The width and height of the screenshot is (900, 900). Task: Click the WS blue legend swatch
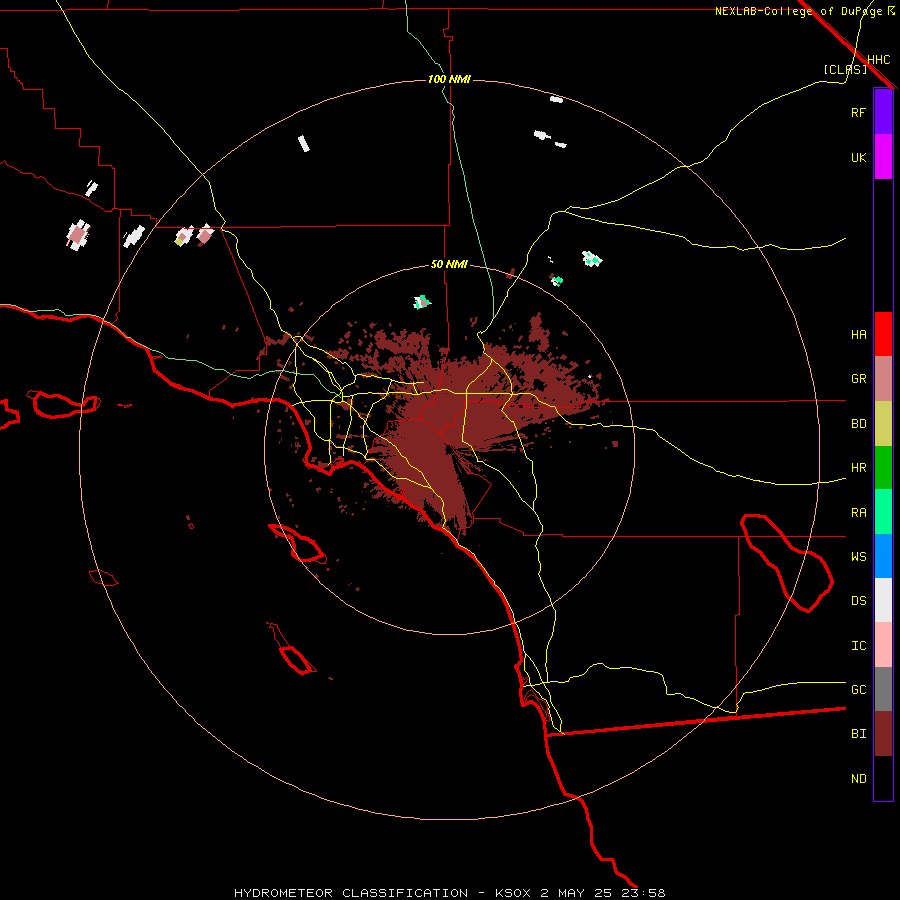[883, 556]
